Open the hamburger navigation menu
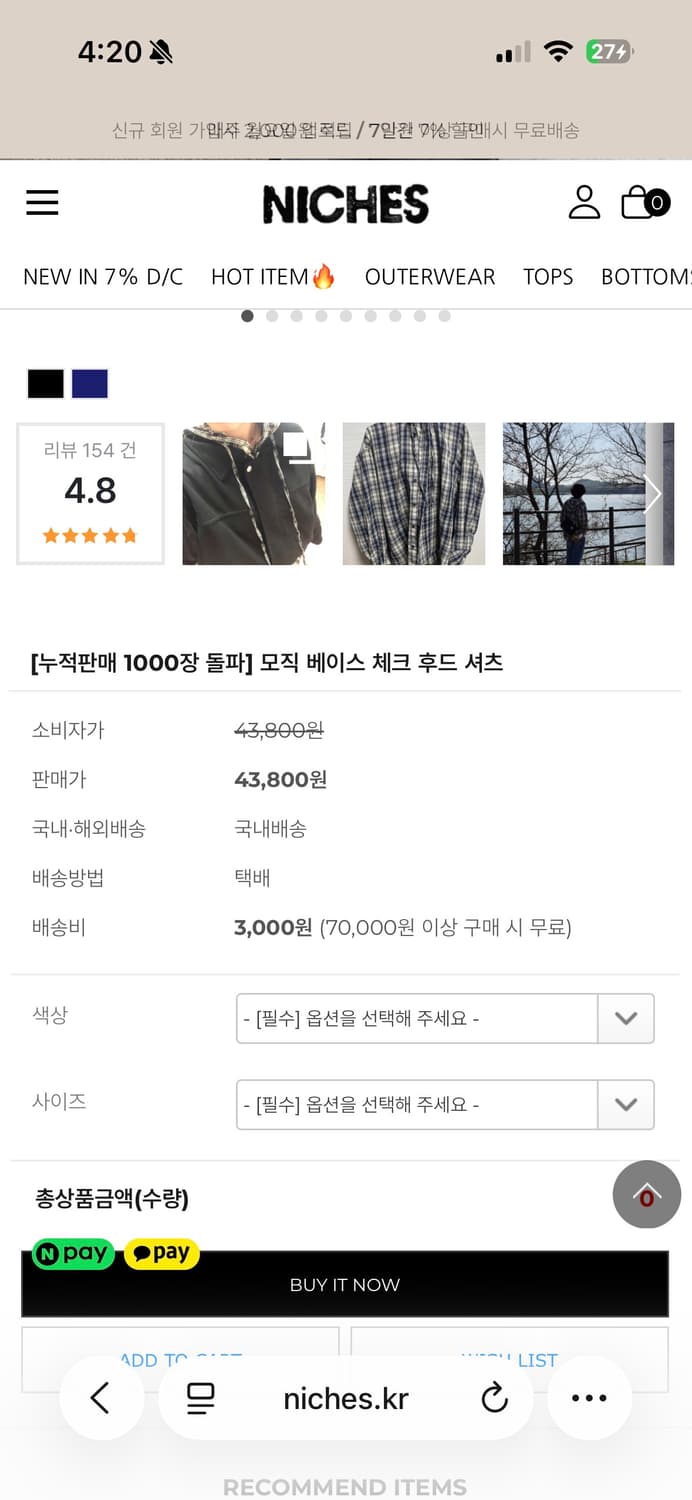The width and height of the screenshot is (692, 1500). [x=42, y=202]
